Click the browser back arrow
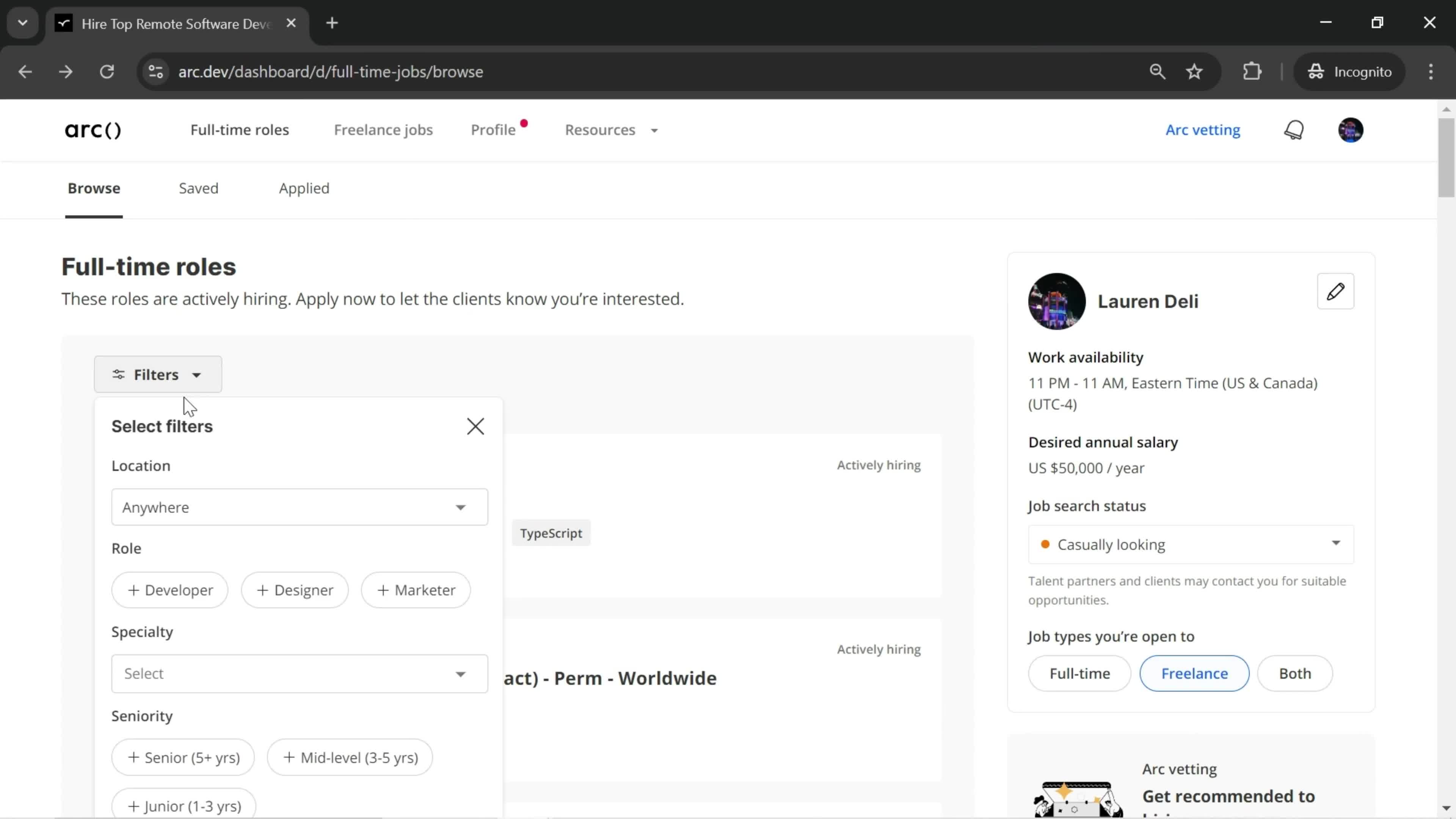The image size is (1456, 819). [x=25, y=72]
